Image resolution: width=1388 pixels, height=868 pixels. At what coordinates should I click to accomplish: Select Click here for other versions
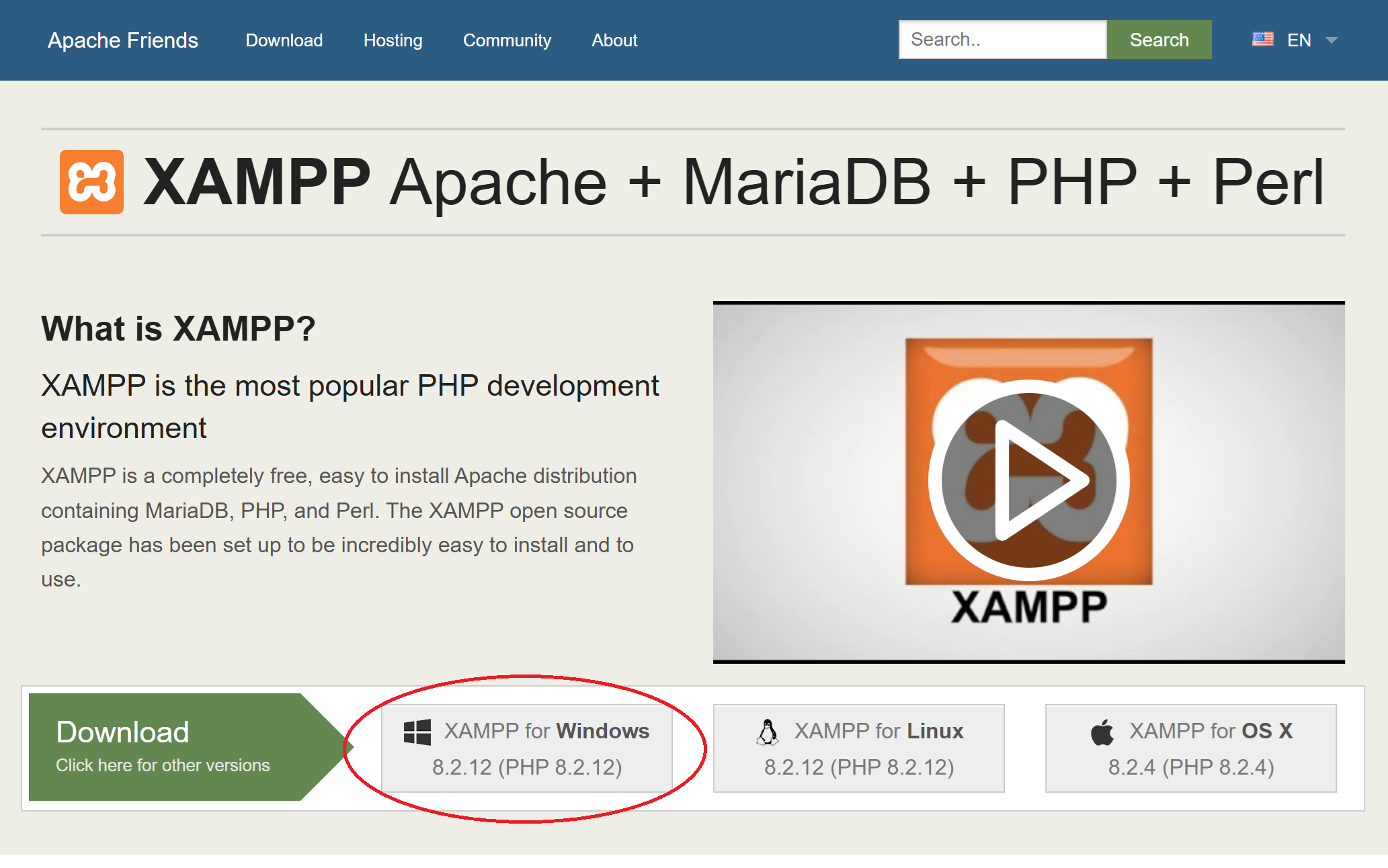[x=162, y=765]
